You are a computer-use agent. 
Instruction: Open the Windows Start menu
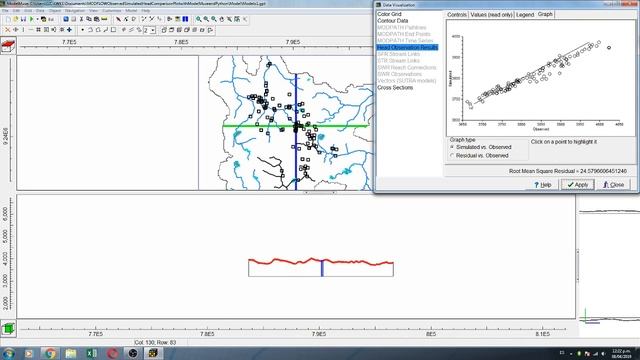pos(8,353)
